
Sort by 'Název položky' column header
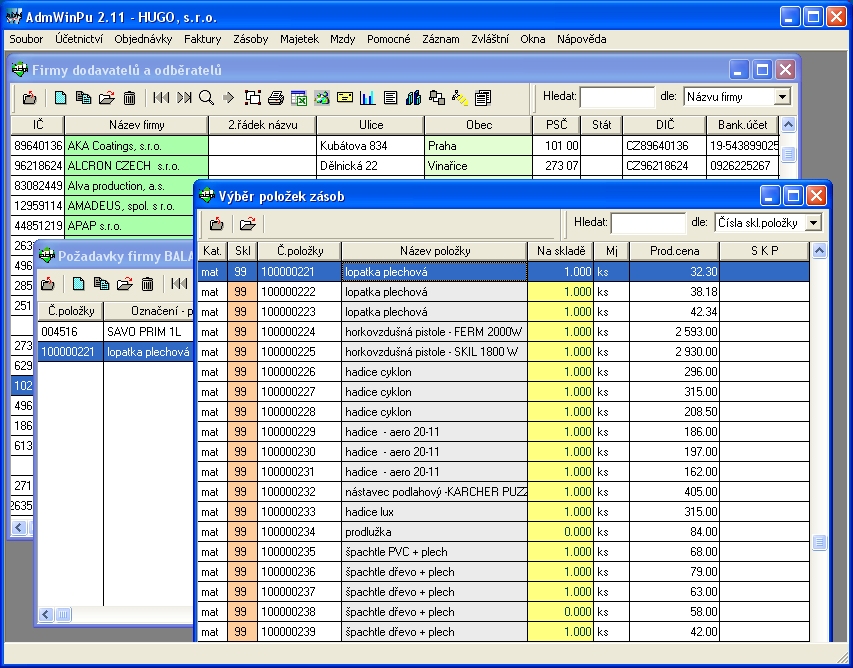435,250
